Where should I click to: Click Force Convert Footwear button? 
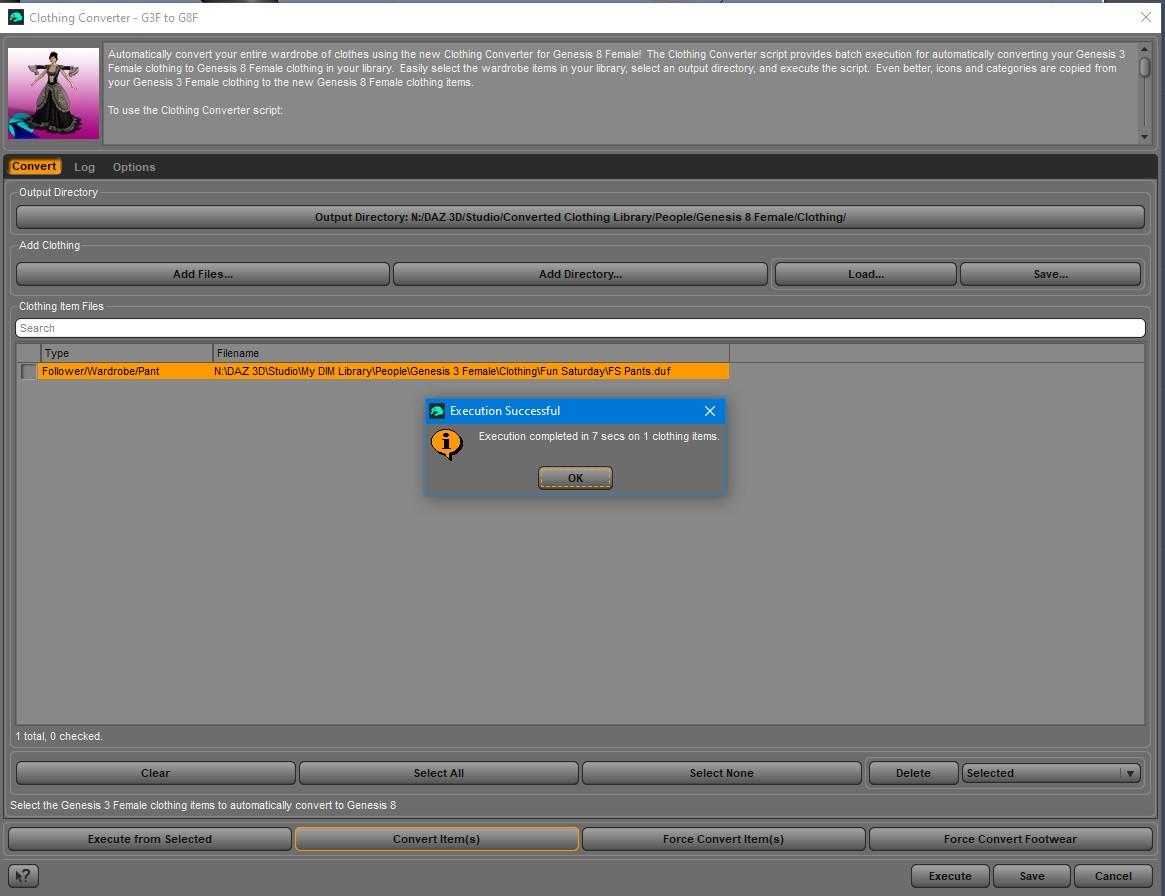pos(1010,839)
